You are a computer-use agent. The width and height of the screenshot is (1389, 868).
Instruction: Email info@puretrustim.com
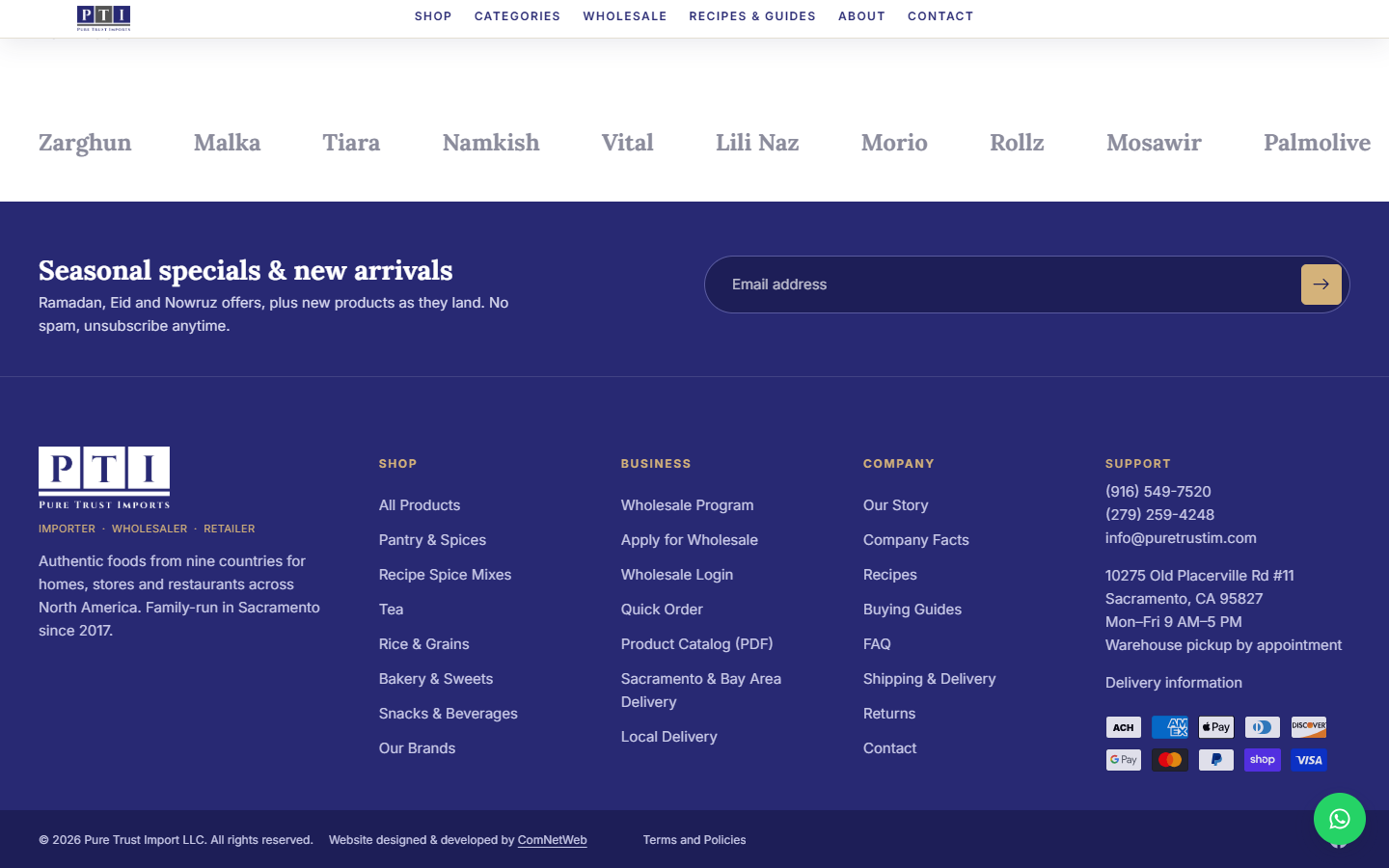(1181, 538)
